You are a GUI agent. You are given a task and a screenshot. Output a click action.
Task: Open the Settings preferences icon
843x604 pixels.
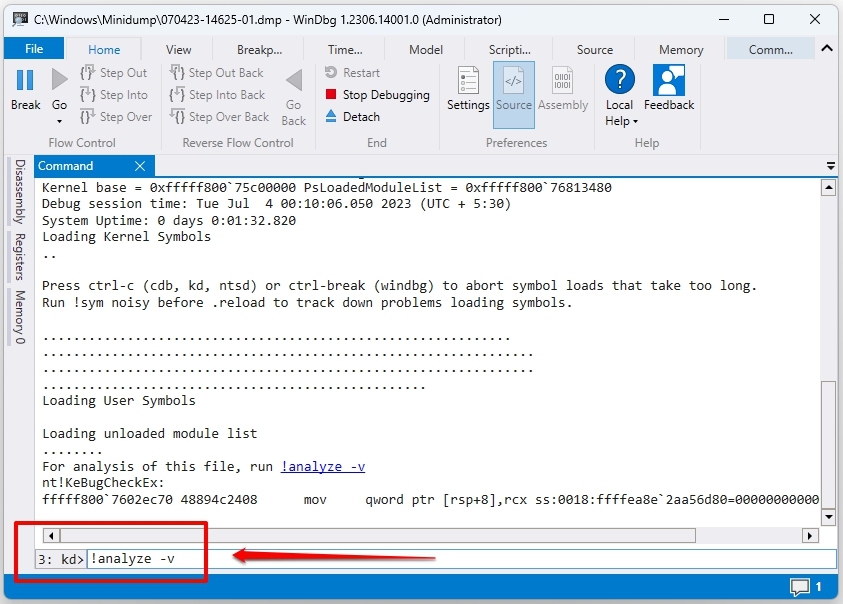pyautogui.click(x=468, y=80)
